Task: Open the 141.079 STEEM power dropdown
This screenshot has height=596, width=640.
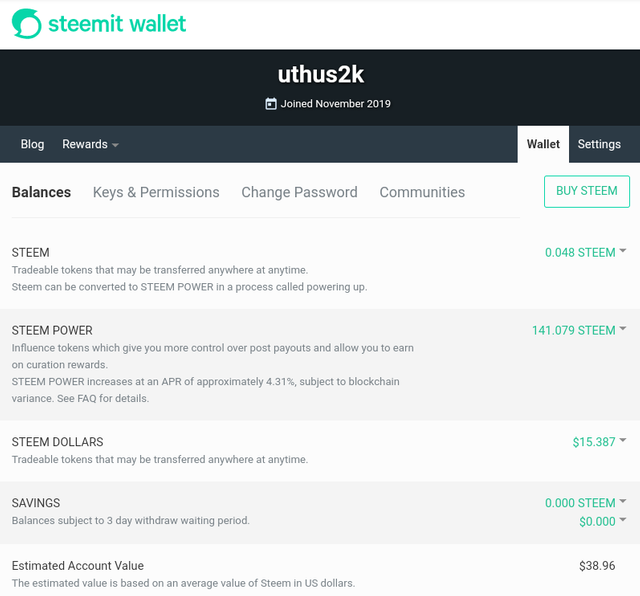Action: [579, 330]
